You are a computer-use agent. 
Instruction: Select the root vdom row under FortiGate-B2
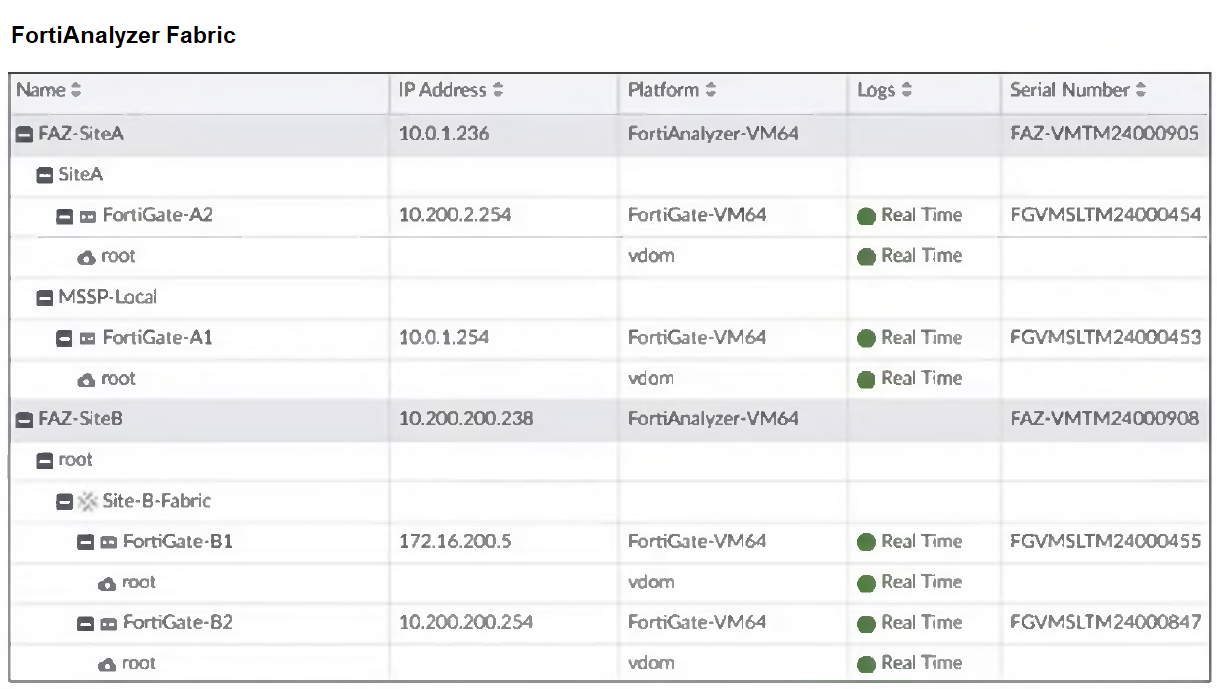(139, 664)
